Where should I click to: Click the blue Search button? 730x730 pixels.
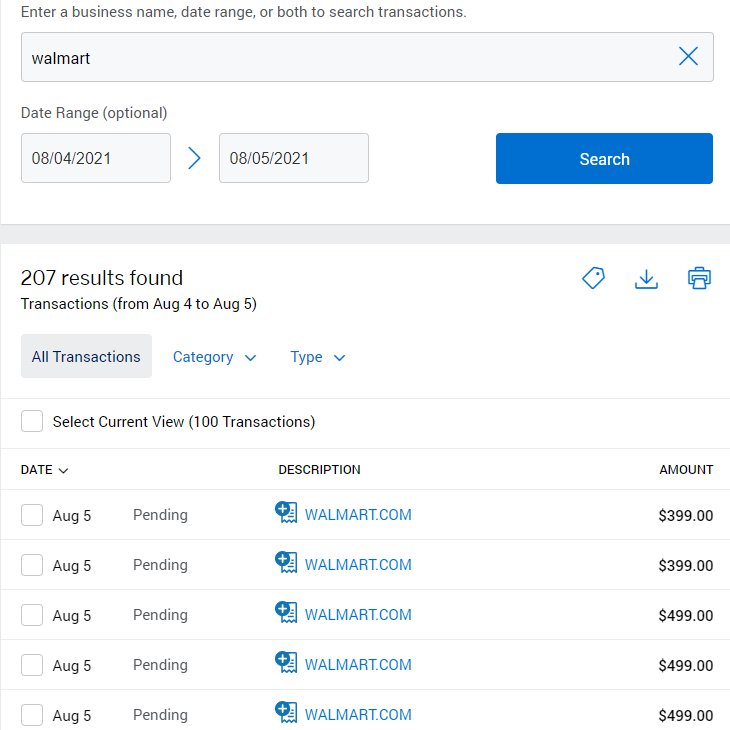click(604, 159)
